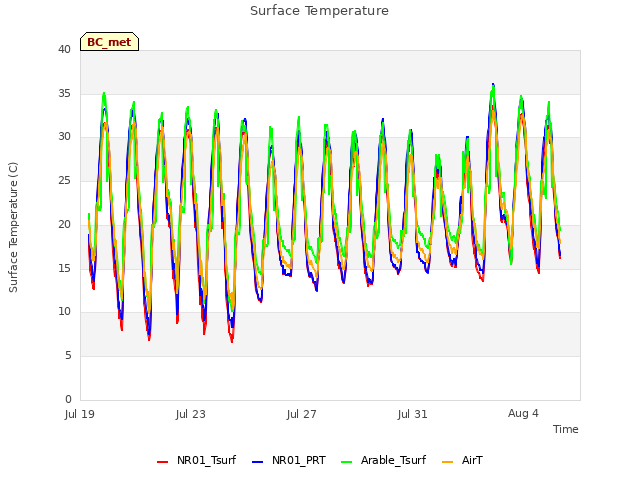Click the Jul 23 x-axis tick label
Image resolution: width=640 pixels, height=480 pixels.
coord(191,414)
